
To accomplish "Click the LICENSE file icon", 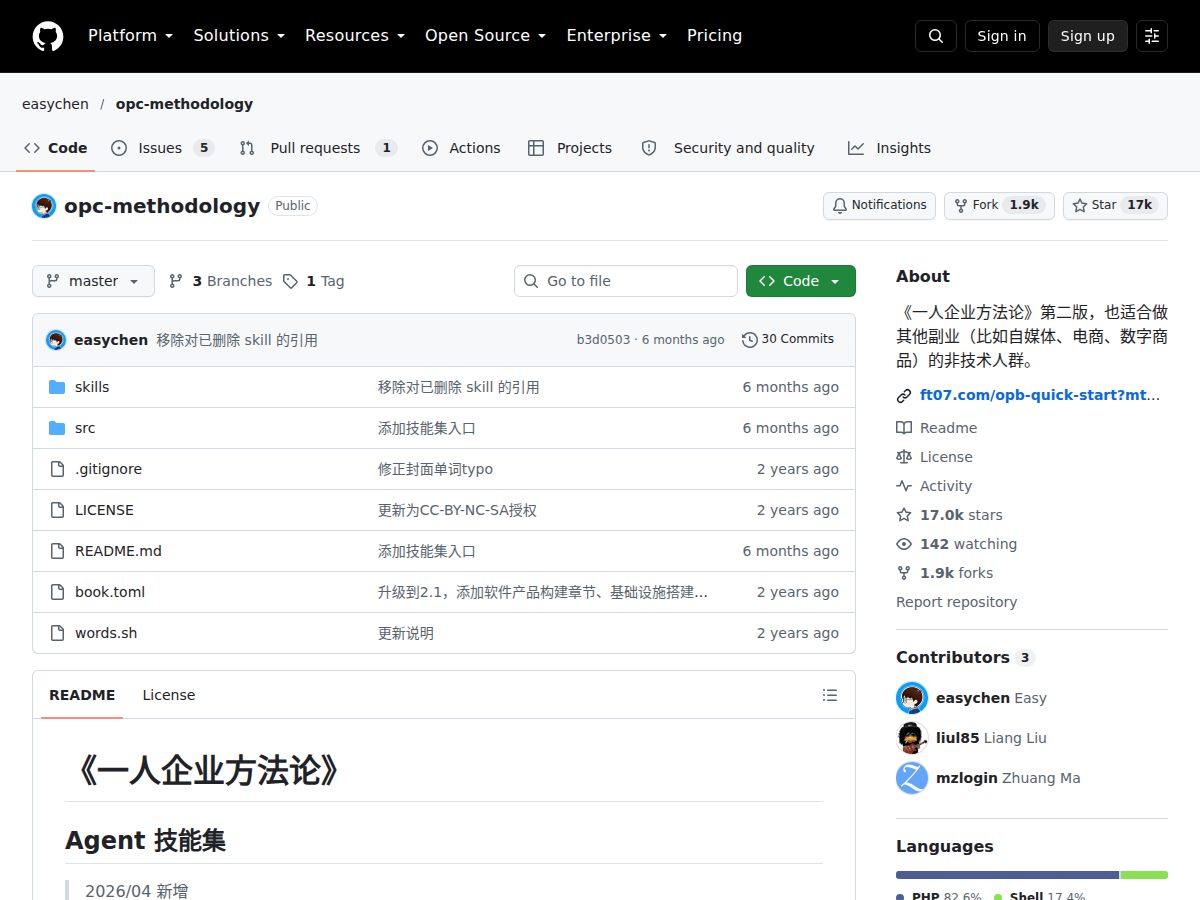I will pyautogui.click(x=57, y=510).
